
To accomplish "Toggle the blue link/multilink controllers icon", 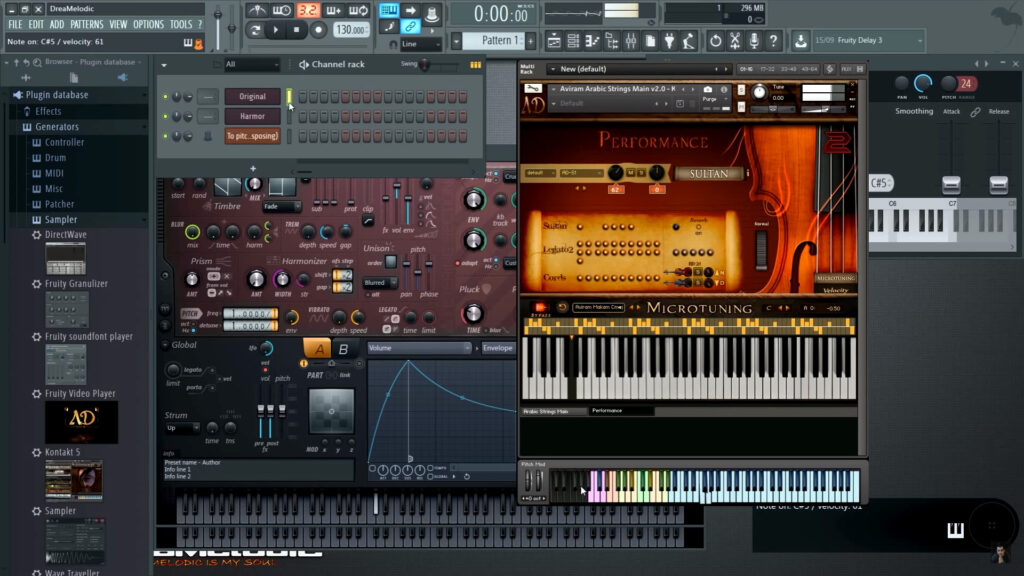I will 410,27.
